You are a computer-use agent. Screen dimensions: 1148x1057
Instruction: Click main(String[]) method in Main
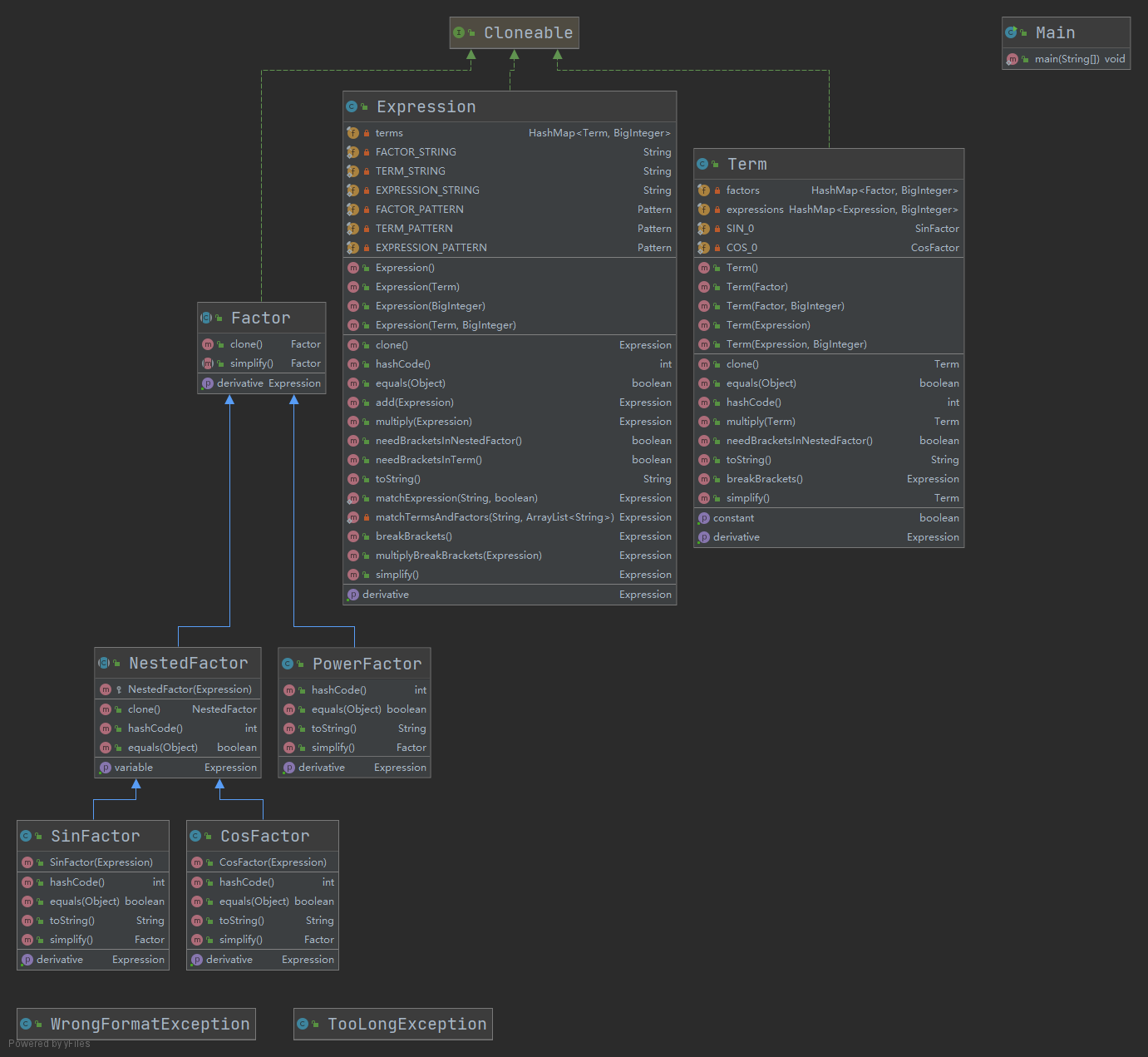(1066, 59)
